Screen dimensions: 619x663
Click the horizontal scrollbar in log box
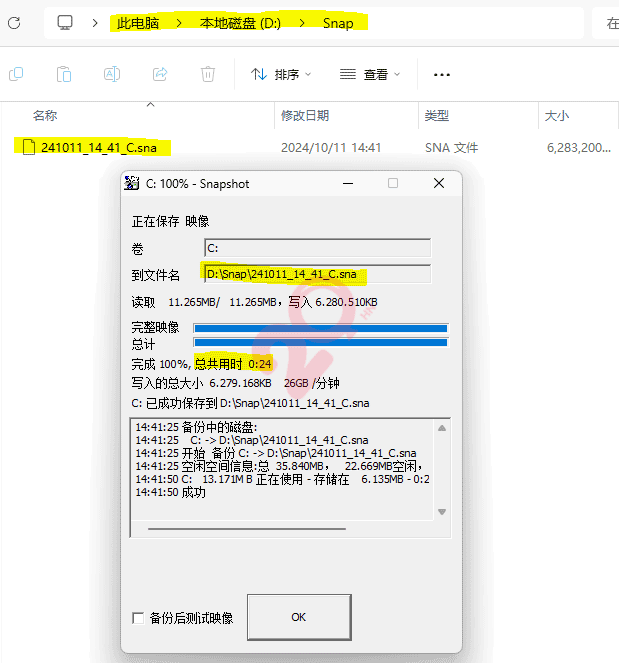point(245,528)
